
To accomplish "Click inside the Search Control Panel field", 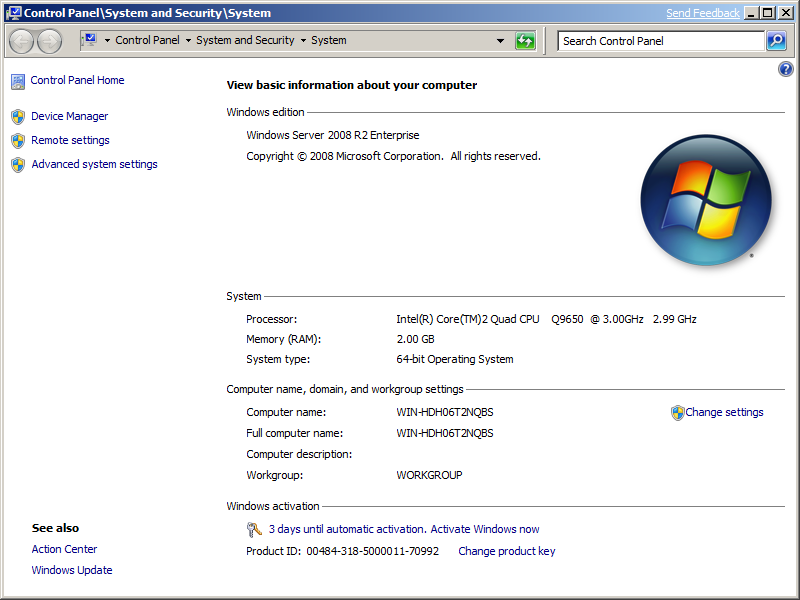I will [650, 40].
